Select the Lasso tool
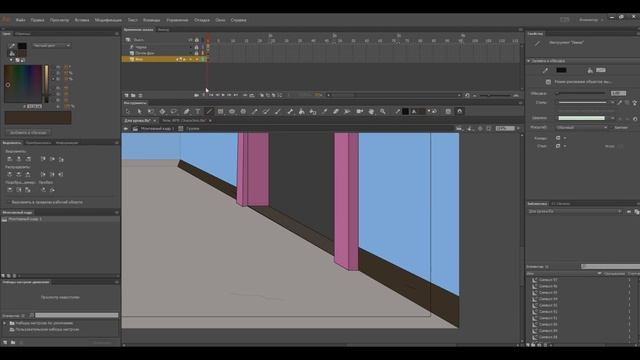 174,111
